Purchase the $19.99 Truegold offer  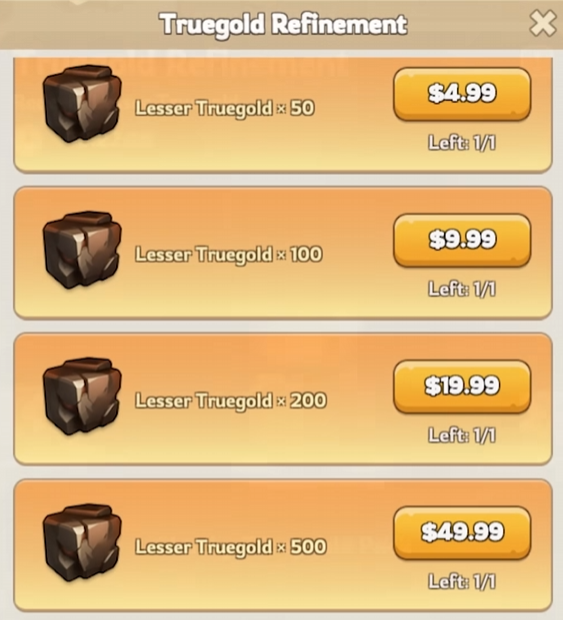462,386
